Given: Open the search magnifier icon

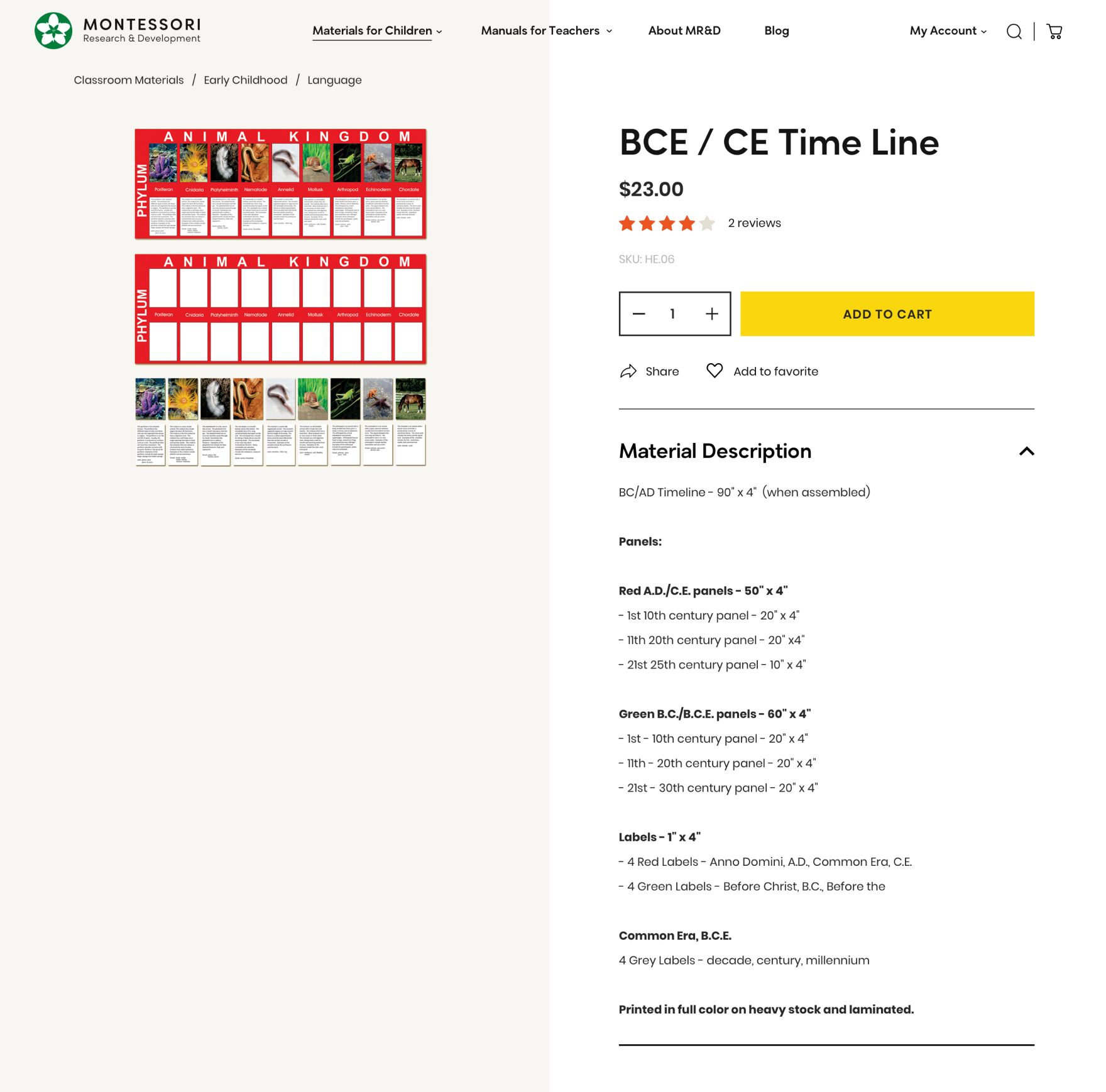Looking at the screenshot, I should pos(1014,31).
